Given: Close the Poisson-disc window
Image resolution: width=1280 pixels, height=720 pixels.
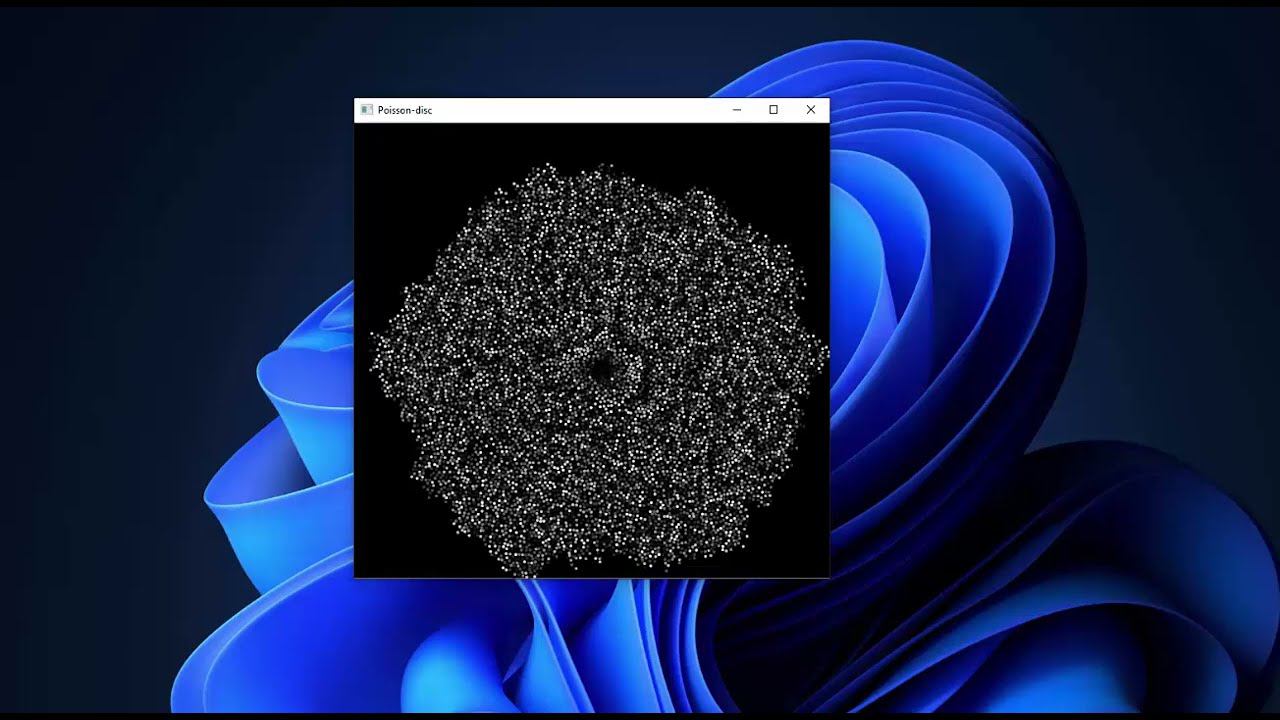Looking at the screenshot, I should 811,110.
